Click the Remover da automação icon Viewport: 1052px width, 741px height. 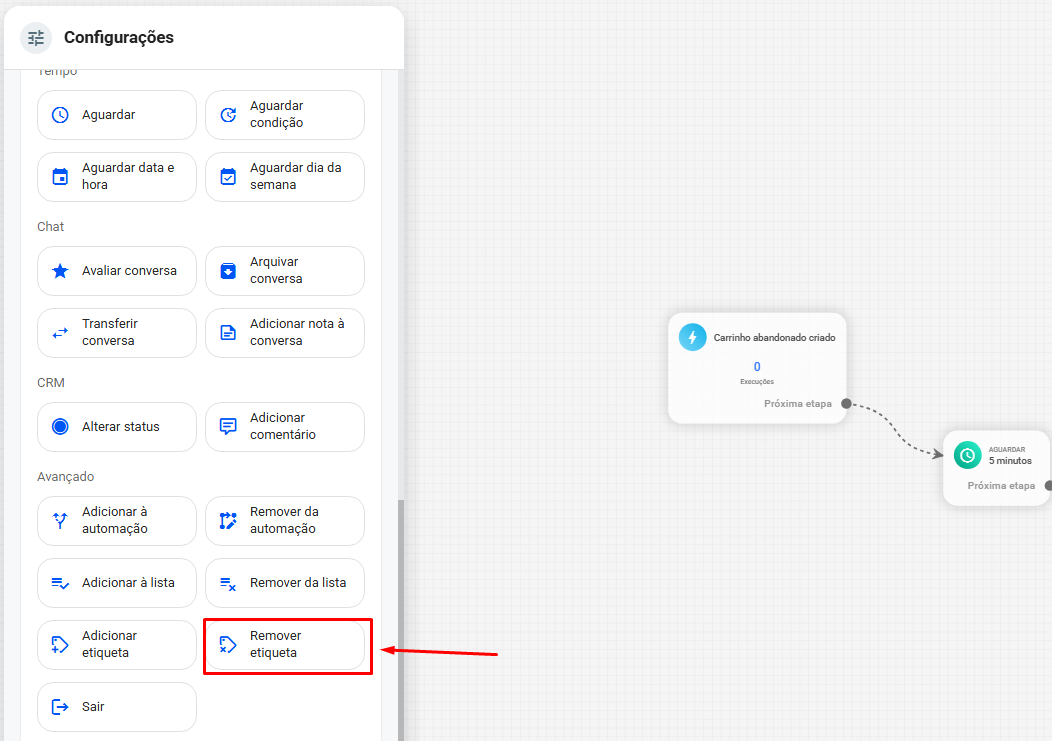pyautogui.click(x=228, y=520)
